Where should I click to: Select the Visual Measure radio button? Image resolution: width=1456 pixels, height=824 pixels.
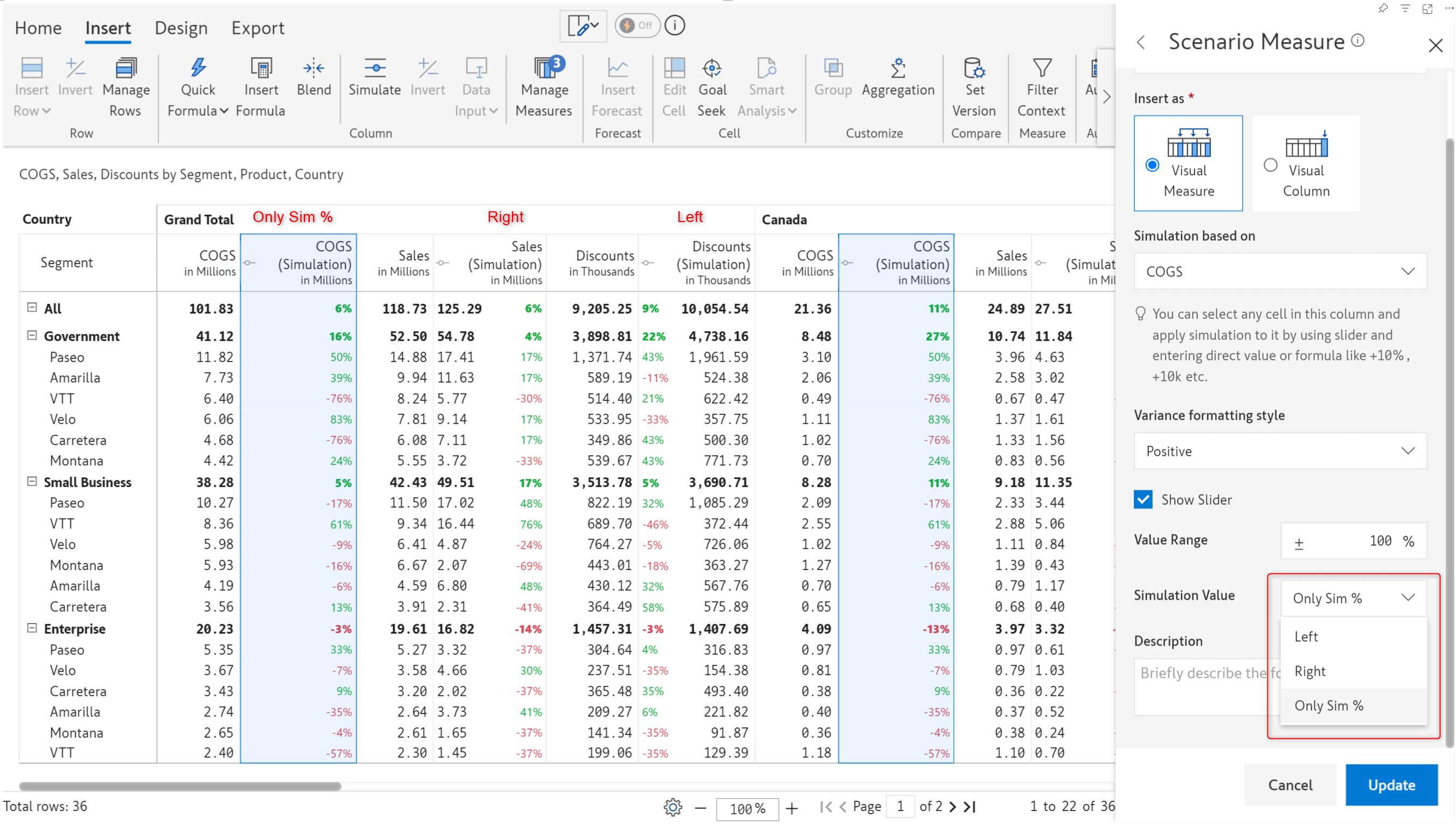pos(1152,166)
